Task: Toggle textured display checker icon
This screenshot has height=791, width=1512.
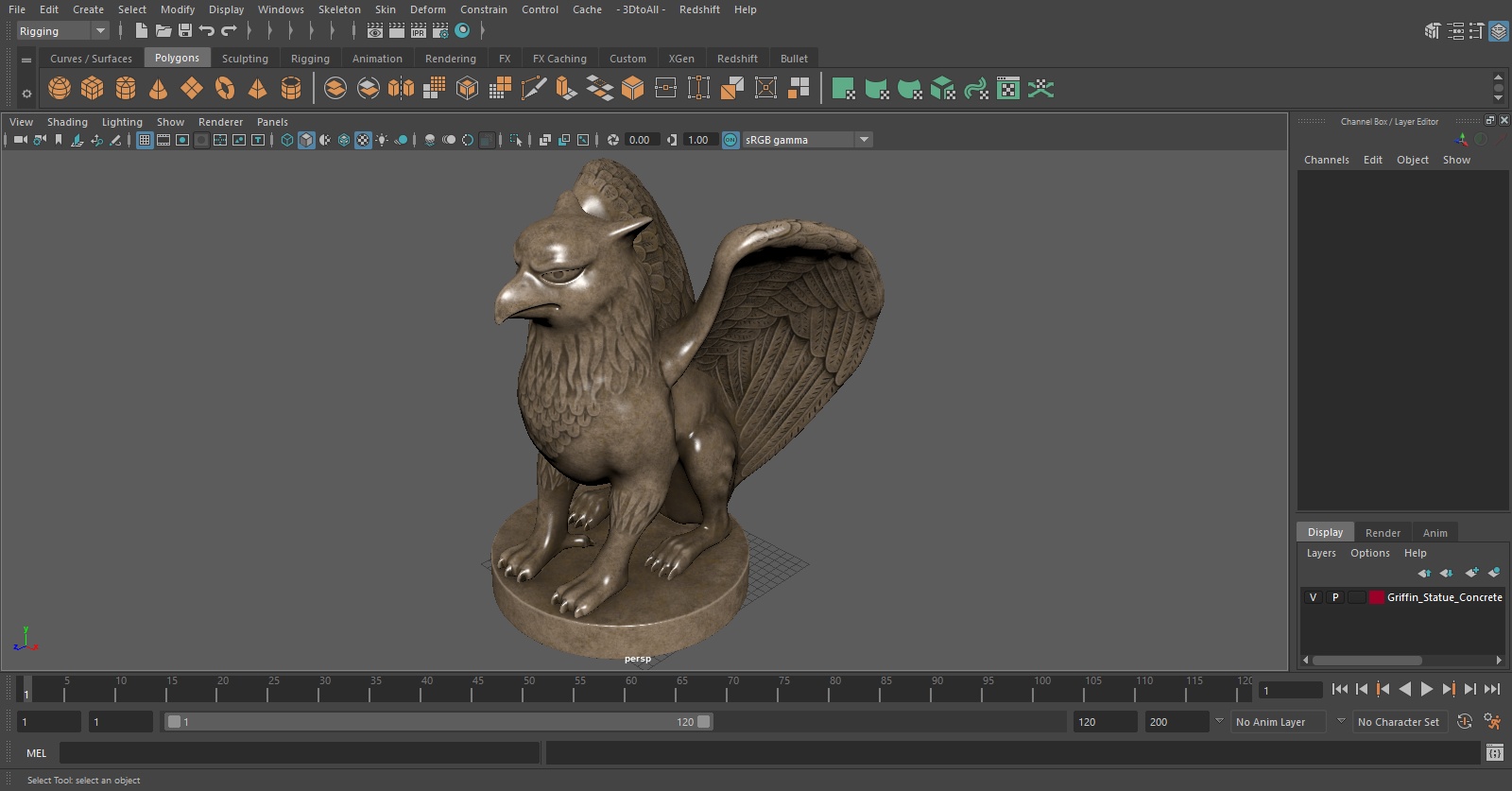Action: (363, 140)
